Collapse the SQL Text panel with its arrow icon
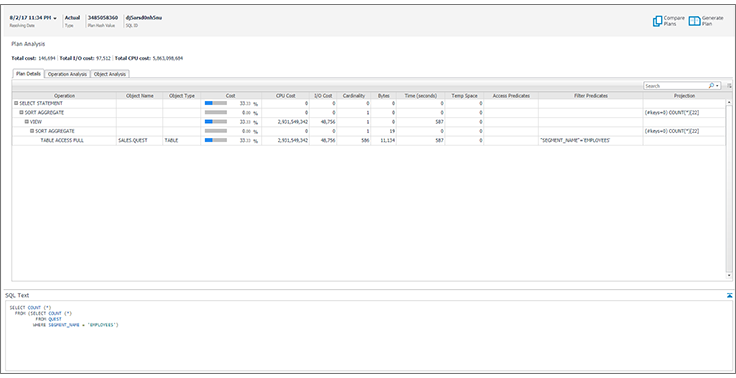 [729, 295]
